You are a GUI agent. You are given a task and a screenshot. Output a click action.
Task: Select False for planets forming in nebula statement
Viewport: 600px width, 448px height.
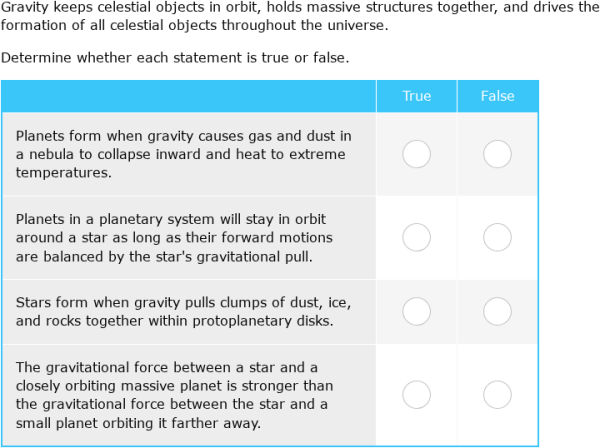[497, 154]
